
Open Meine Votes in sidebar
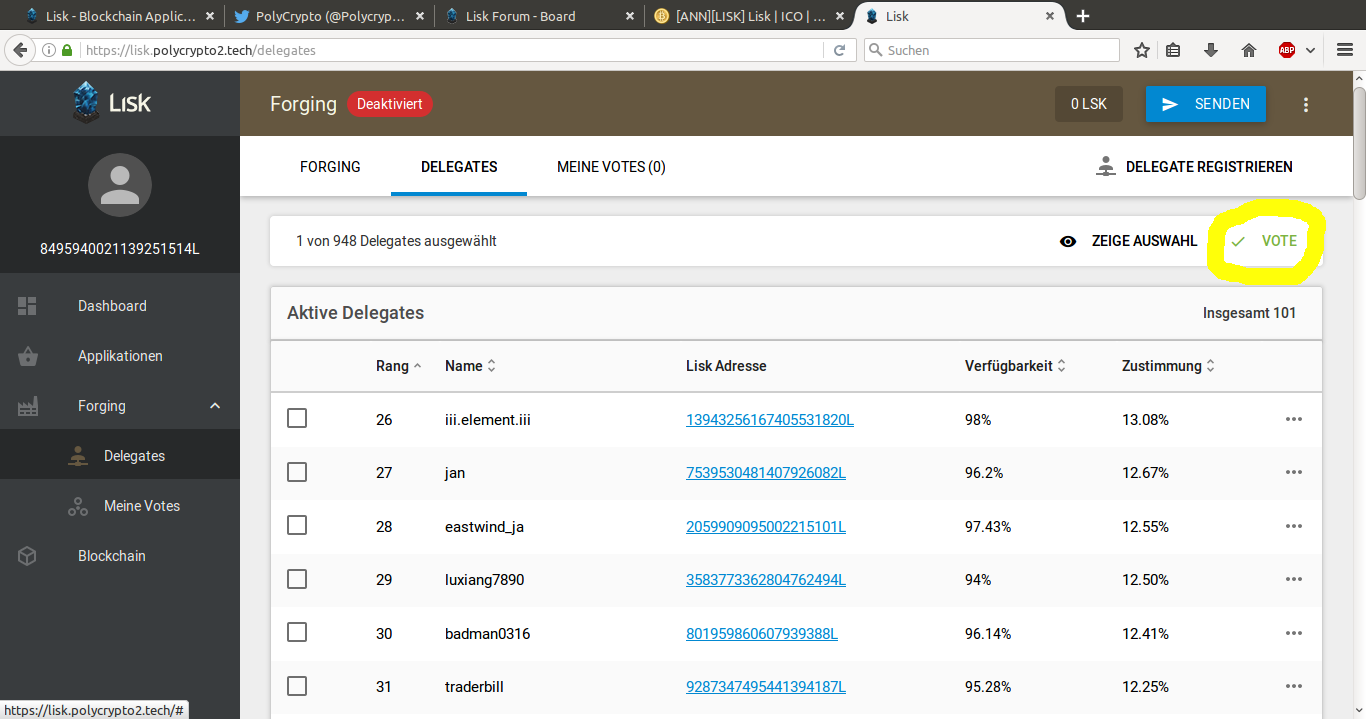[142, 506]
